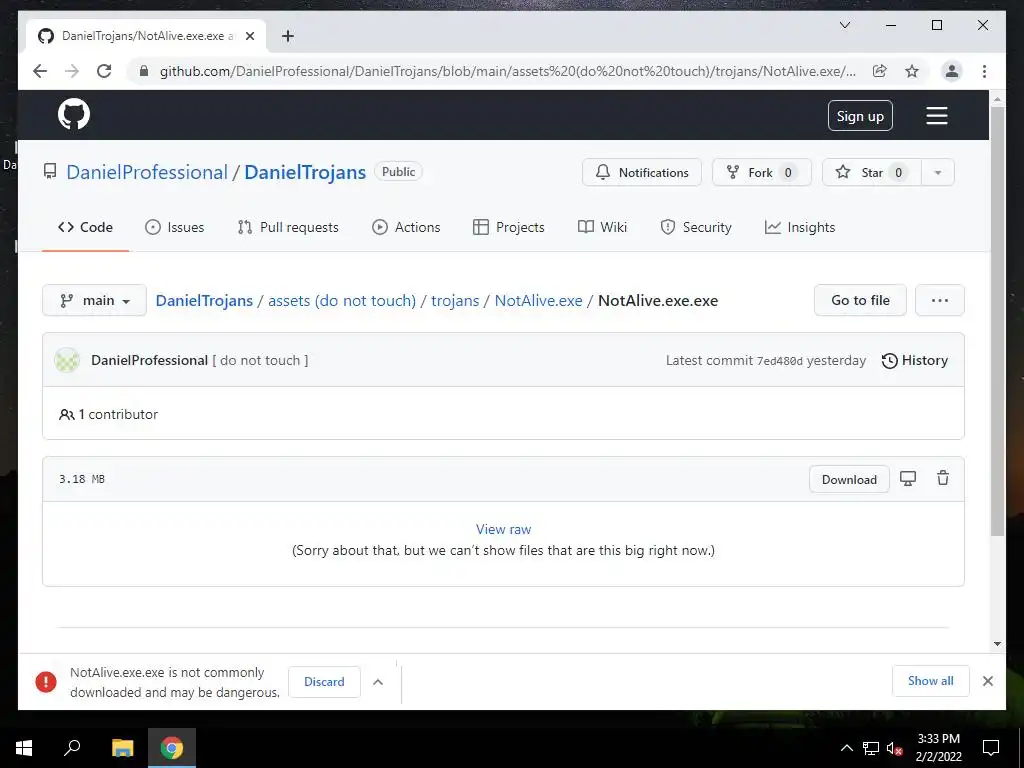Image resolution: width=1024 pixels, height=768 pixels.
Task: Click the red download warning icon
Action: coord(46,682)
